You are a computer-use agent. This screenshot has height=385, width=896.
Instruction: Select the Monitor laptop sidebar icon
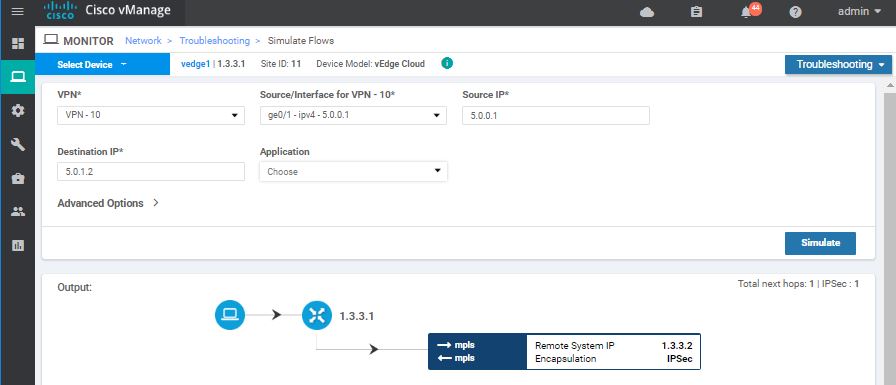click(x=18, y=77)
